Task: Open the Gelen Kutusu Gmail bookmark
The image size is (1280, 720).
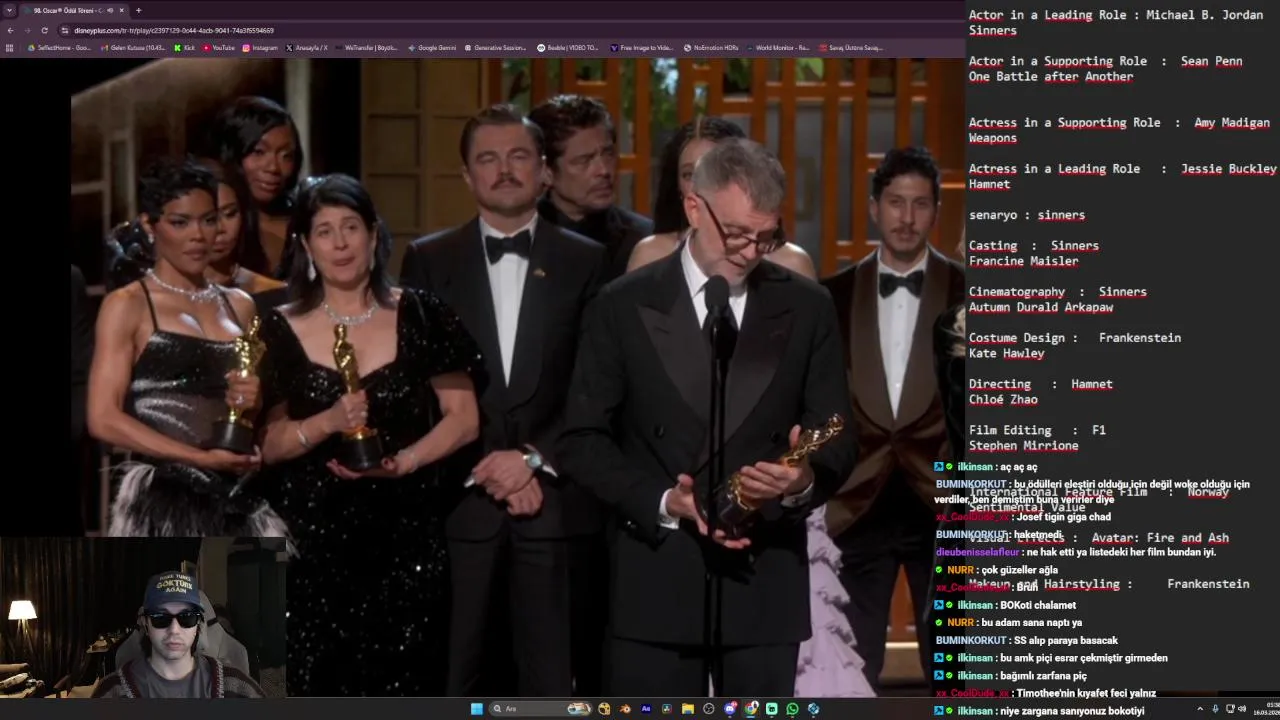Action: coord(133,47)
